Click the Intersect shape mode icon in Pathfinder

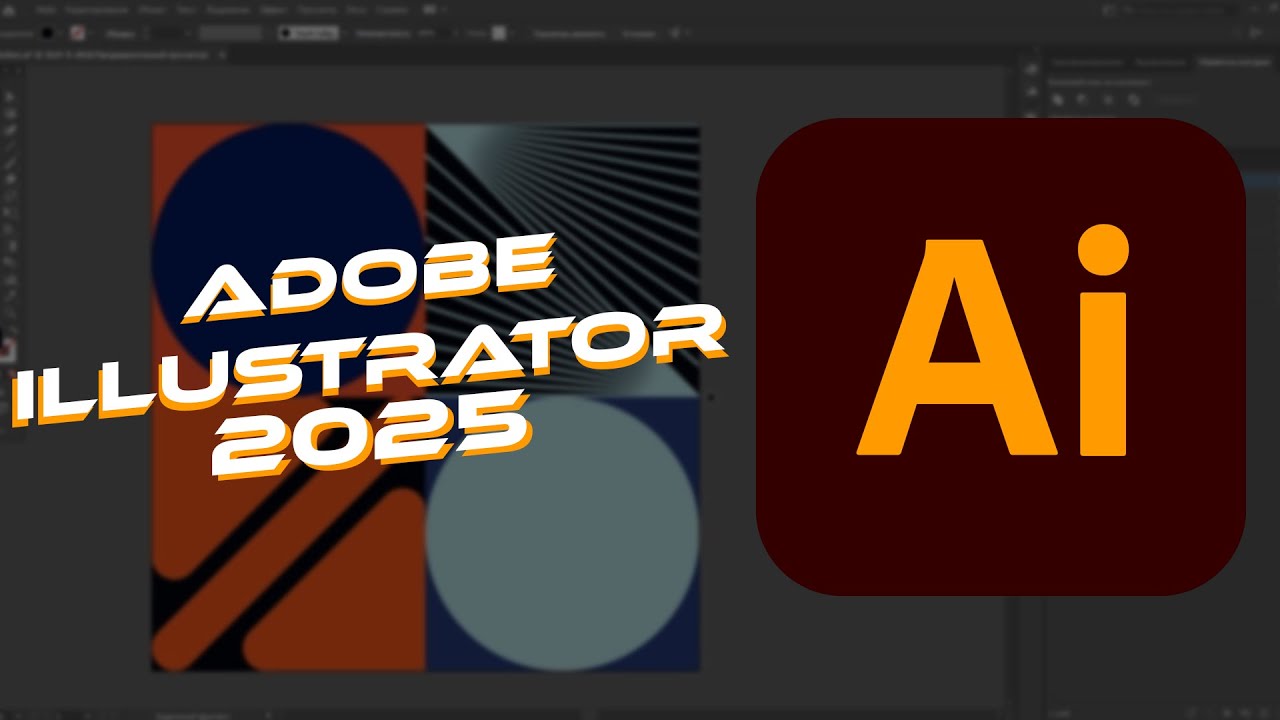tap(1108, 99)
